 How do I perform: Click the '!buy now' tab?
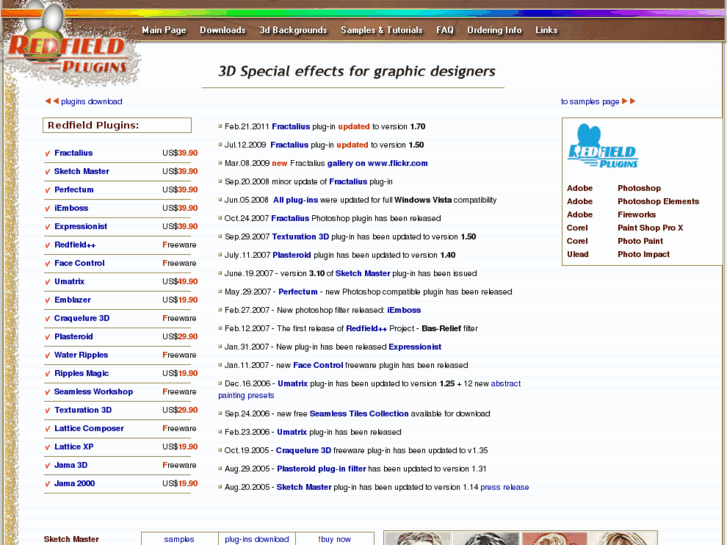(x=334, y=539)
